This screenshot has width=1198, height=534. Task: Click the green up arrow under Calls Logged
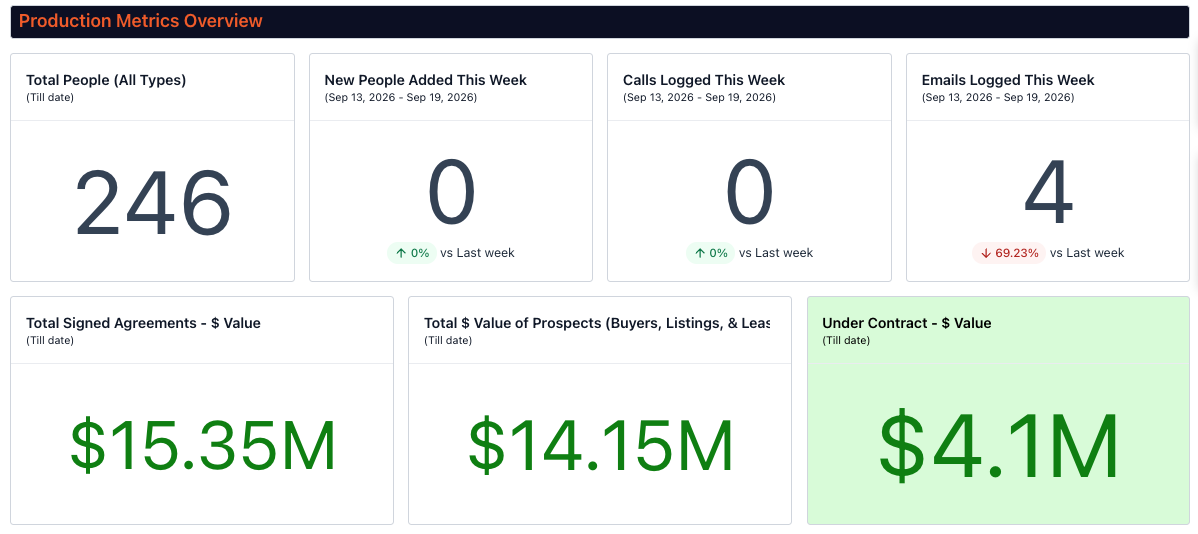point(699,253)
